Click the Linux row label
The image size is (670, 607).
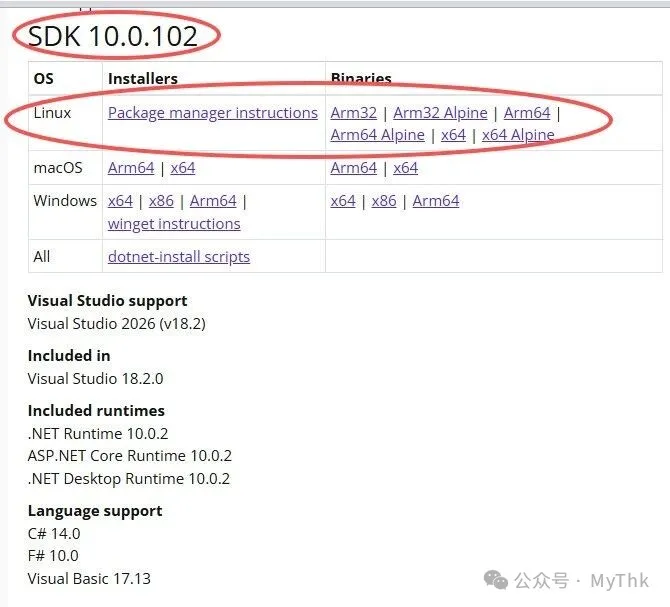tap(52, 113)
